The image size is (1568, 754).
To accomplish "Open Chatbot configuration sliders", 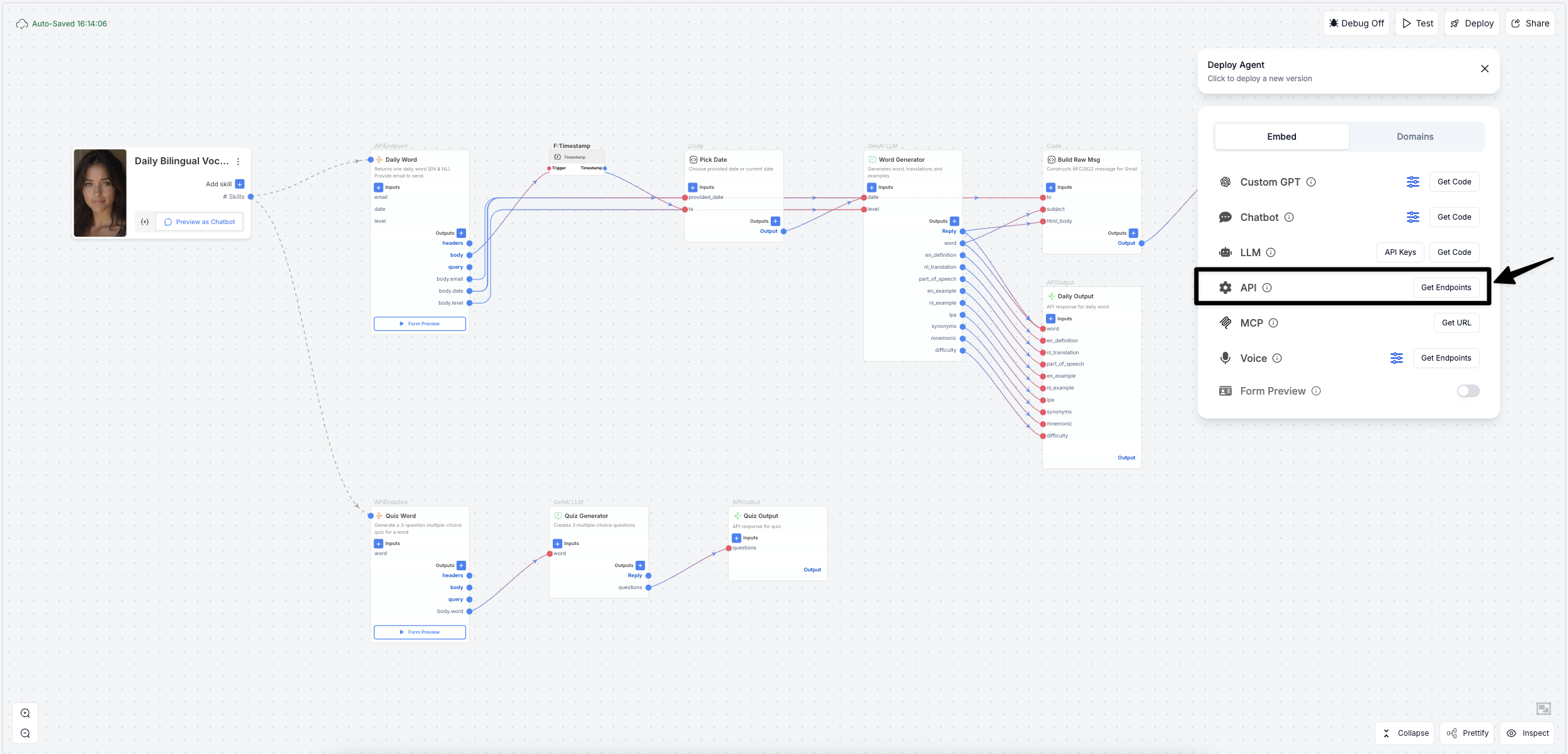I will [1413, 217].
